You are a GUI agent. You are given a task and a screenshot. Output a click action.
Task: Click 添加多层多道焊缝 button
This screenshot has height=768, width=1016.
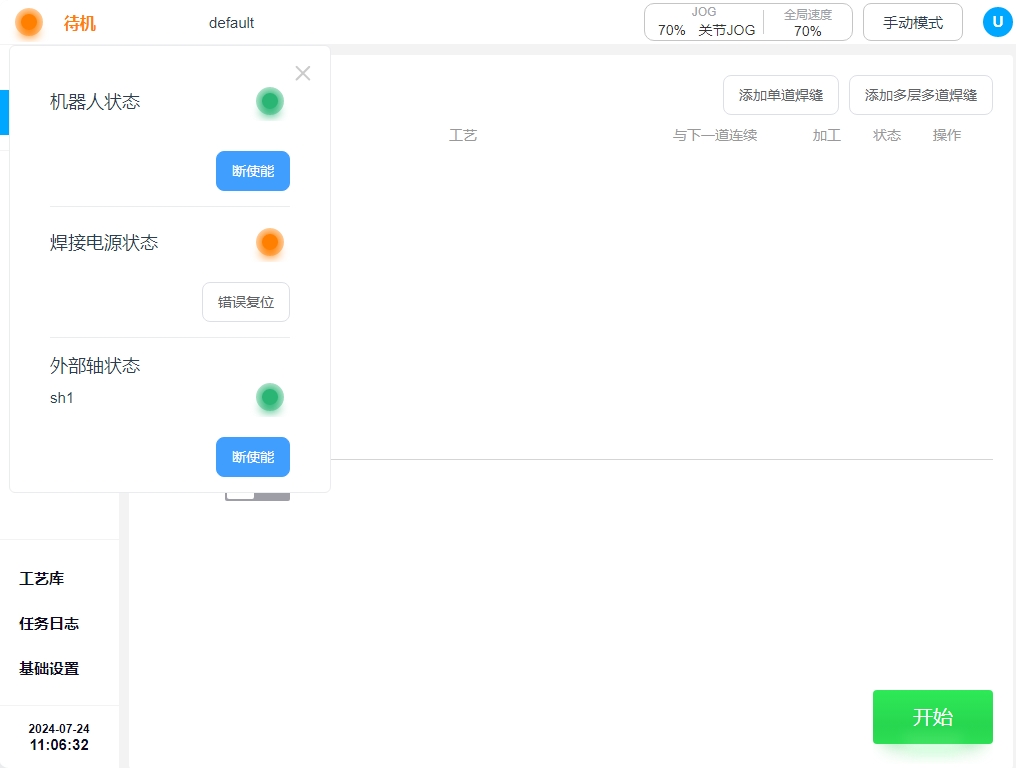coord(920,95)
